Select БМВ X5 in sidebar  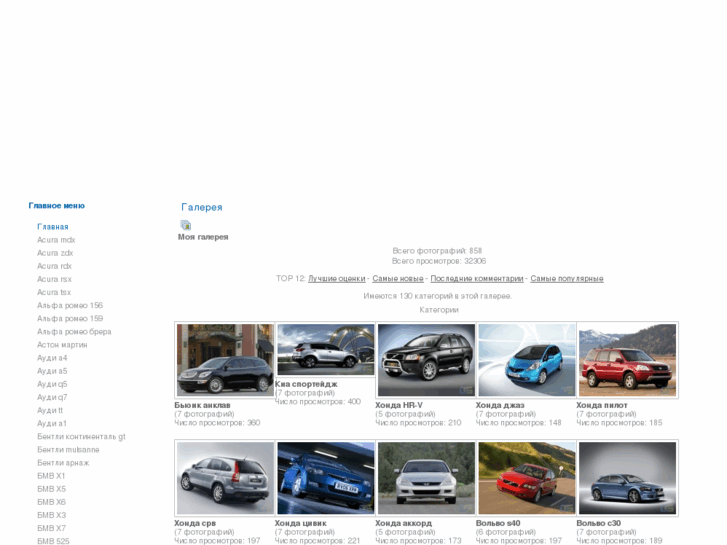[x=51, y=489]
